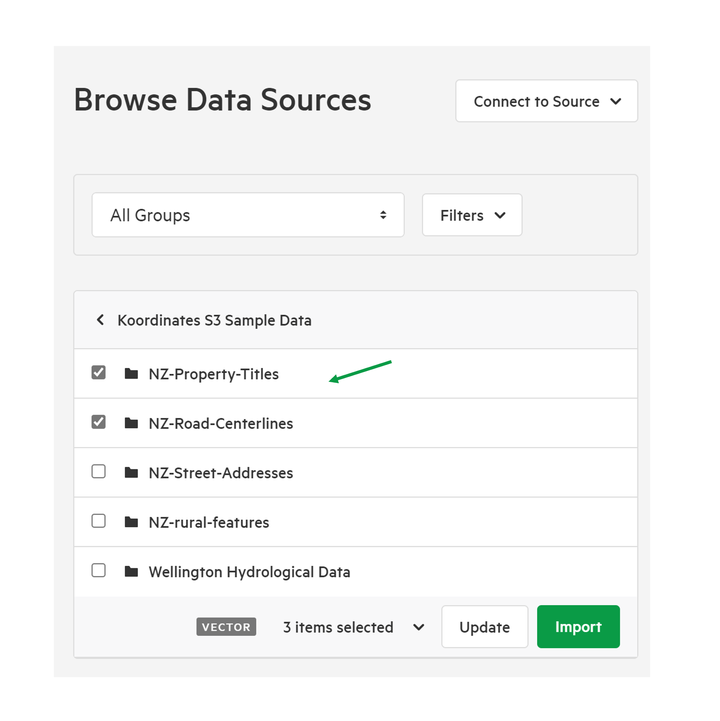Open the Filters dropdown

coord(472,215)
